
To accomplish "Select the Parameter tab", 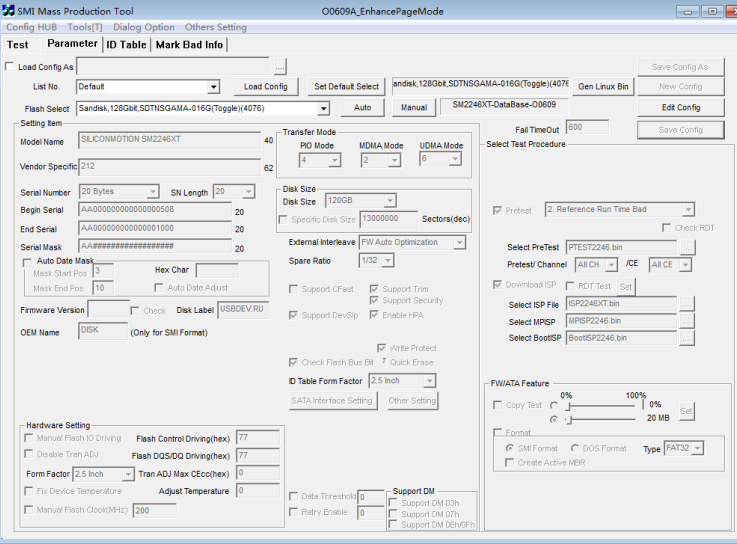I will (72, 44).
